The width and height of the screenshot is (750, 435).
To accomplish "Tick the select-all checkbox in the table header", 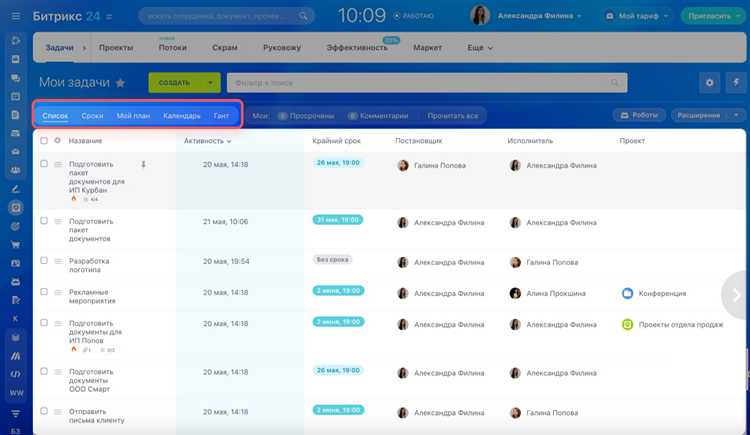I will click(x=44, y=141).
